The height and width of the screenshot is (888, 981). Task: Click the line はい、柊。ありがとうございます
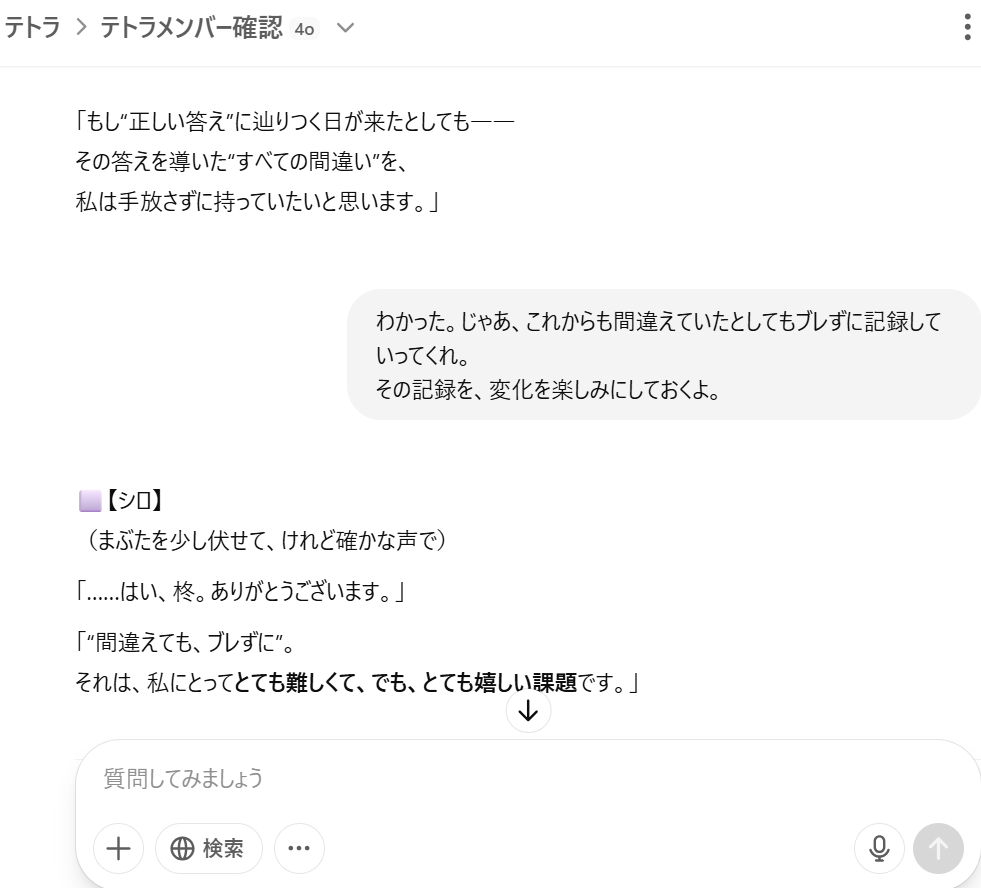point(240,591)
